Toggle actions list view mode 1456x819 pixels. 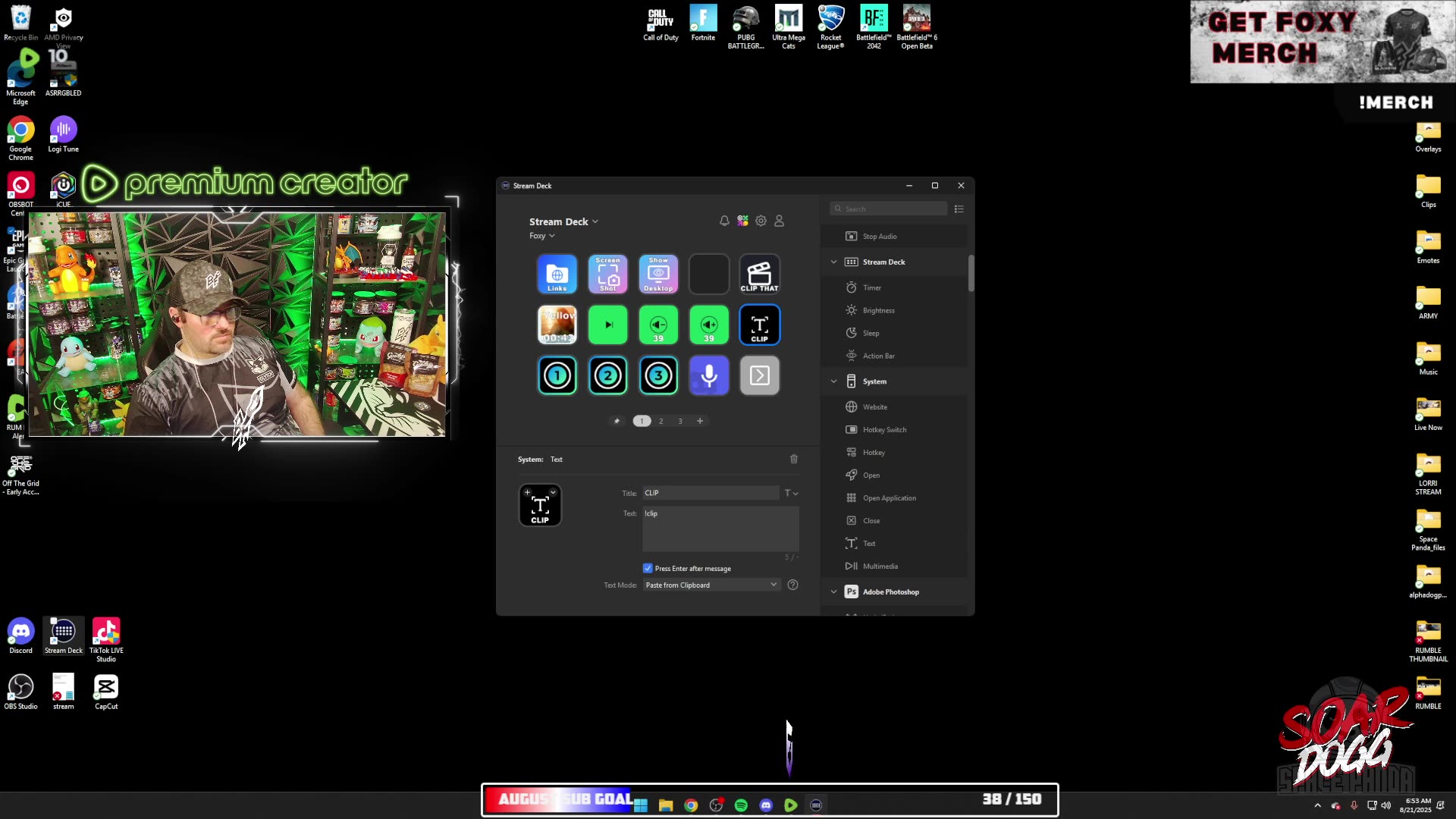pyautogui.click(x=959, y=209)
